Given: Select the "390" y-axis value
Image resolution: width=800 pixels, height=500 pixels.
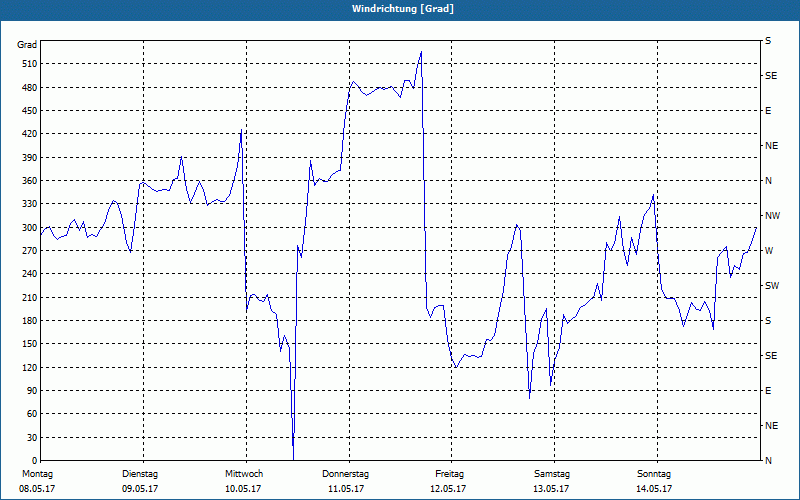Looking at the screenshot, I should pyautogui.click(x=30, y=158).
